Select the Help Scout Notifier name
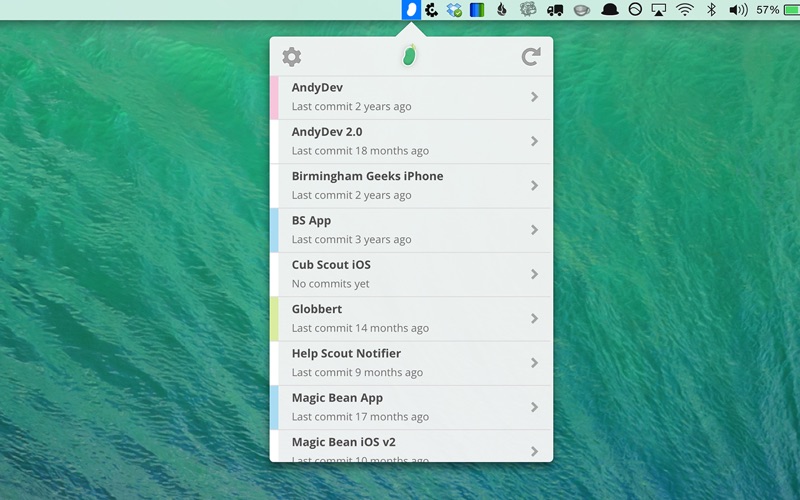 point(346,354)
